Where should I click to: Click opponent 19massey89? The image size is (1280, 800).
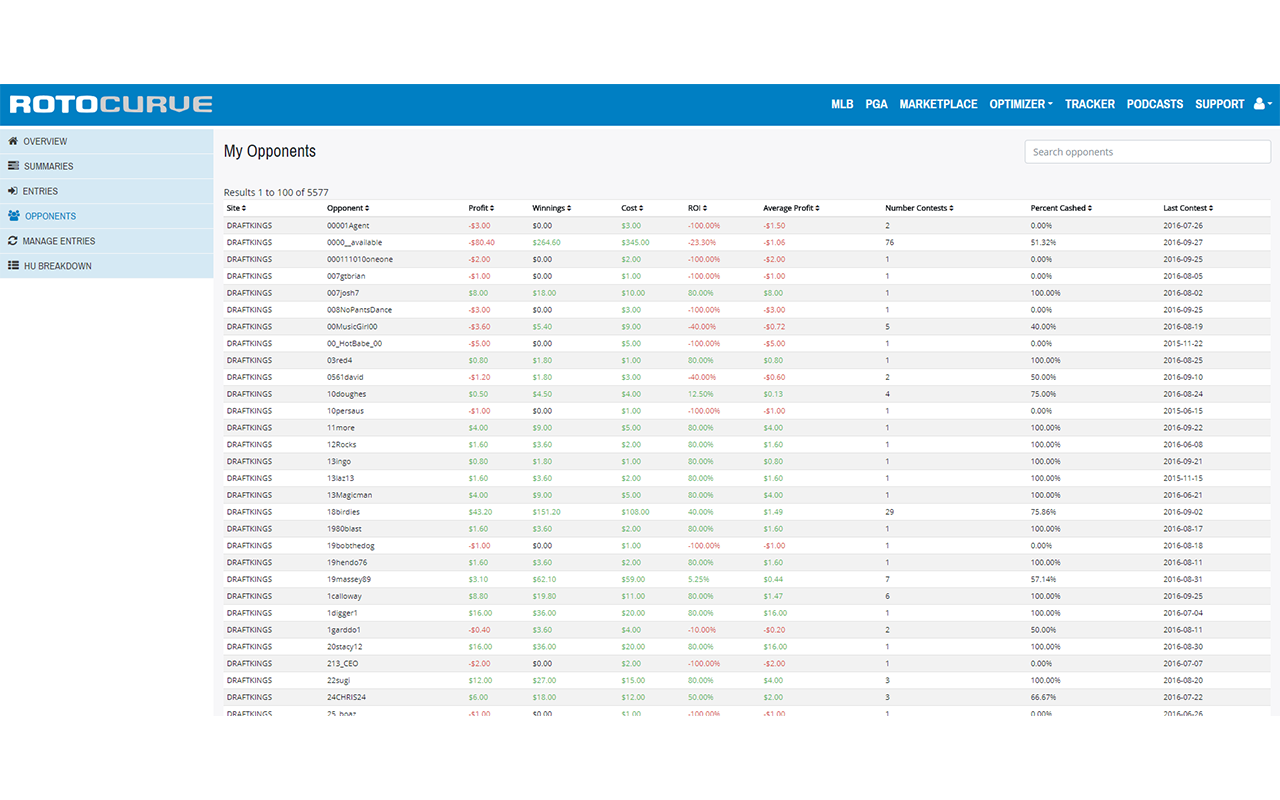(349, 580)
